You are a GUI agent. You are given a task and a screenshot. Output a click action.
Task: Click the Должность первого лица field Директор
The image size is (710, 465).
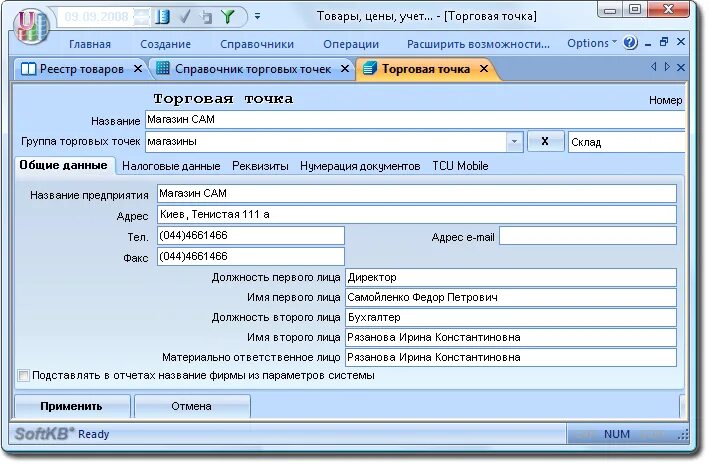click(x=511, y=277)
